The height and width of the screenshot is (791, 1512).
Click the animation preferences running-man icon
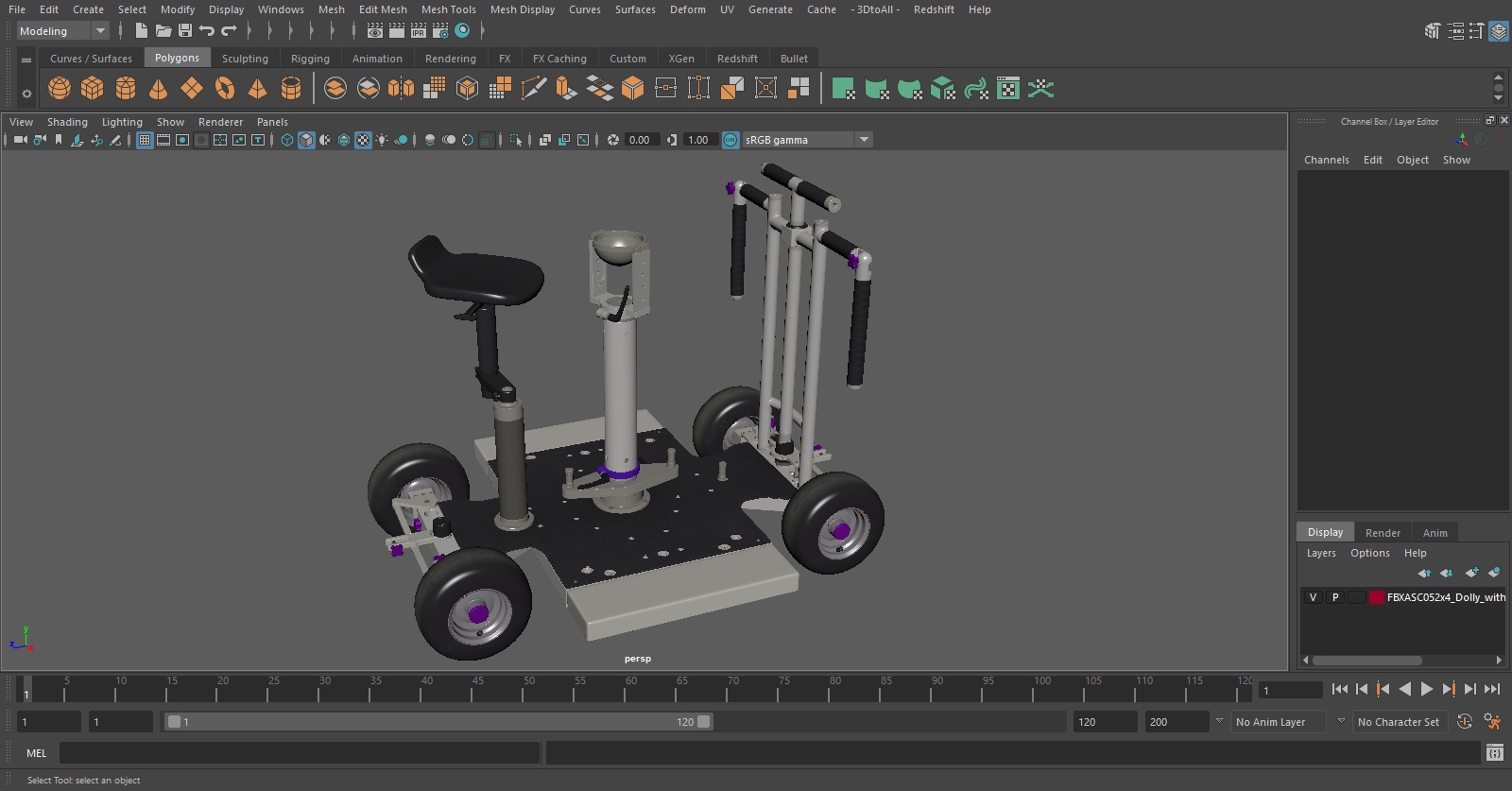[1492, 722]
